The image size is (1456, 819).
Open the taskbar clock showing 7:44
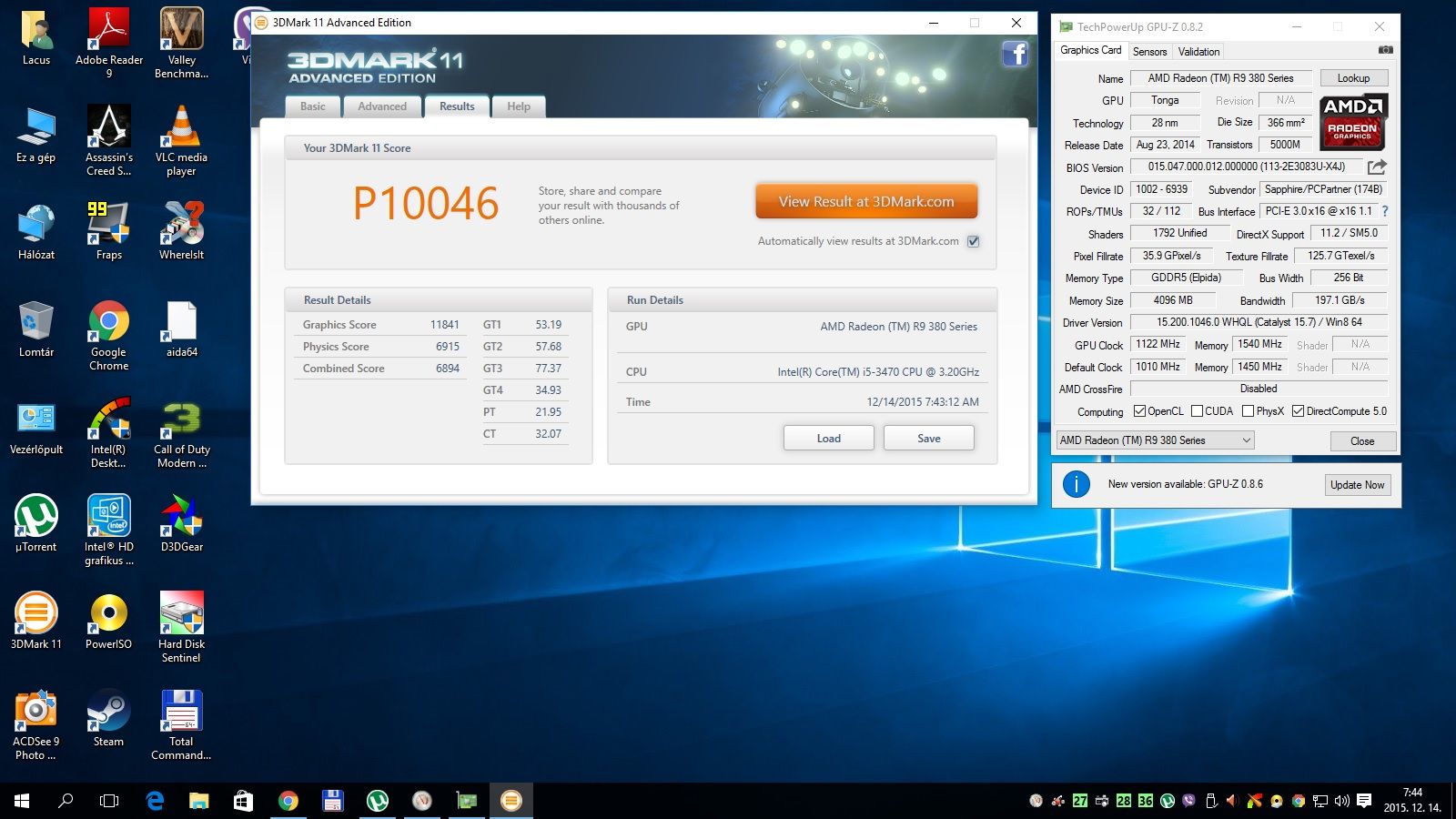pos(1412,801)
